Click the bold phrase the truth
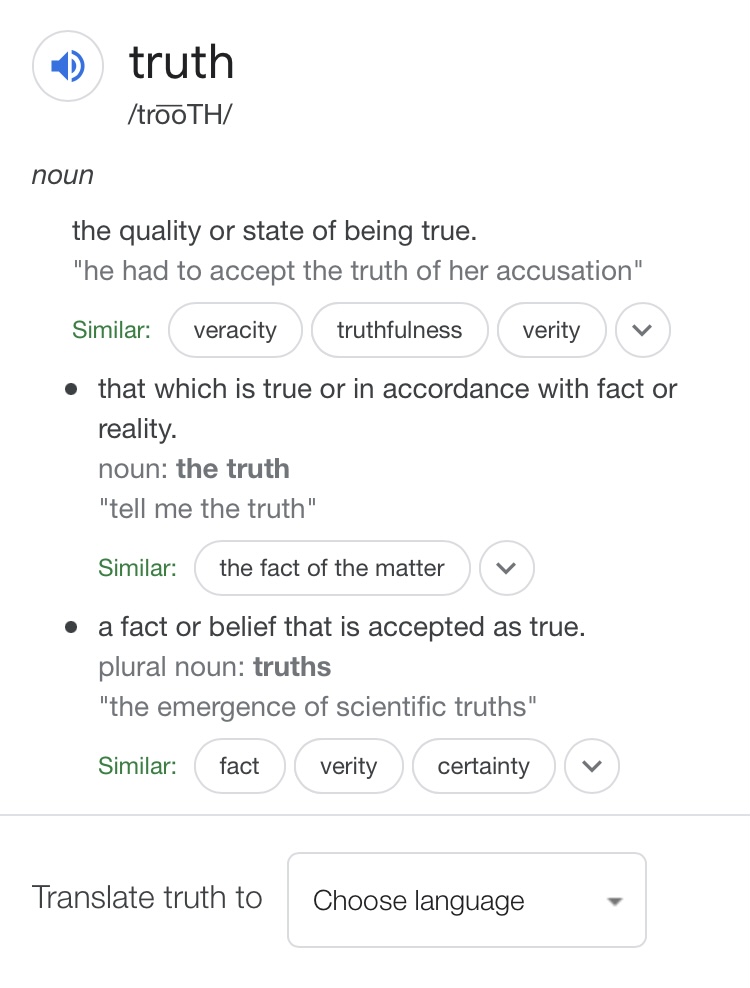This screenshot has width=750, height=988. (x=233, y=469)
